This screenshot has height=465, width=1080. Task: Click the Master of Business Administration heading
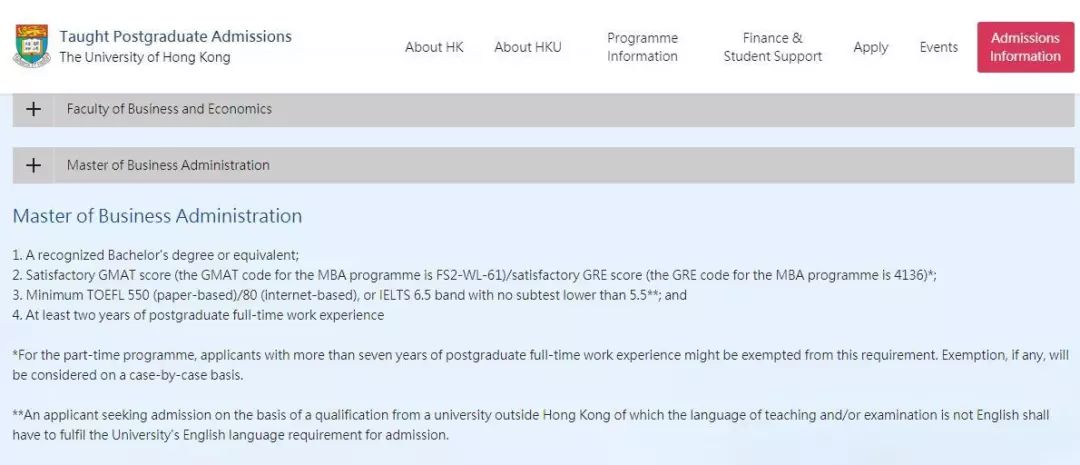tap(157, 216)
